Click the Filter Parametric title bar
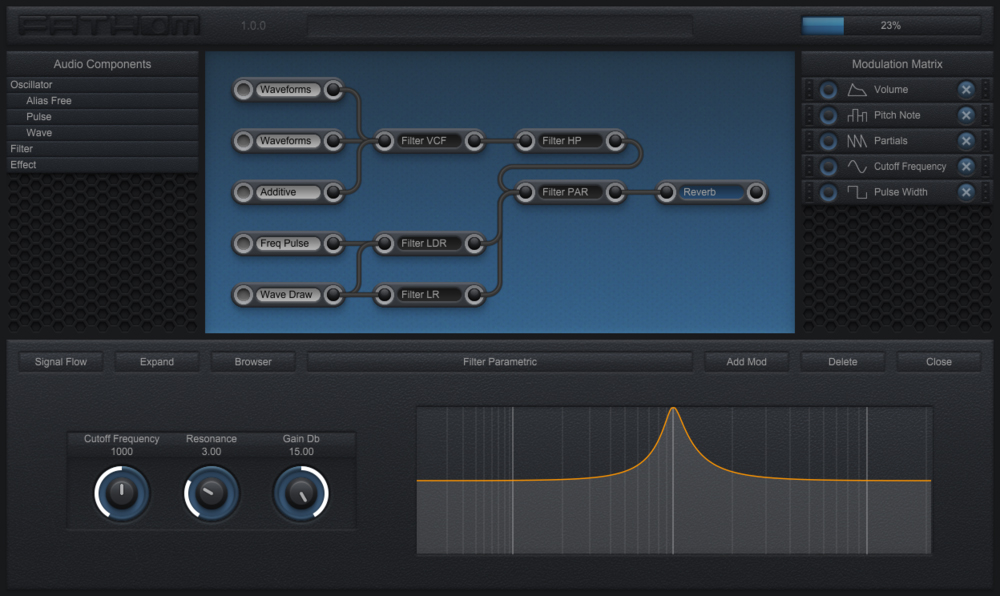This screenshot has width=1000, height=596. pos(499,361)
